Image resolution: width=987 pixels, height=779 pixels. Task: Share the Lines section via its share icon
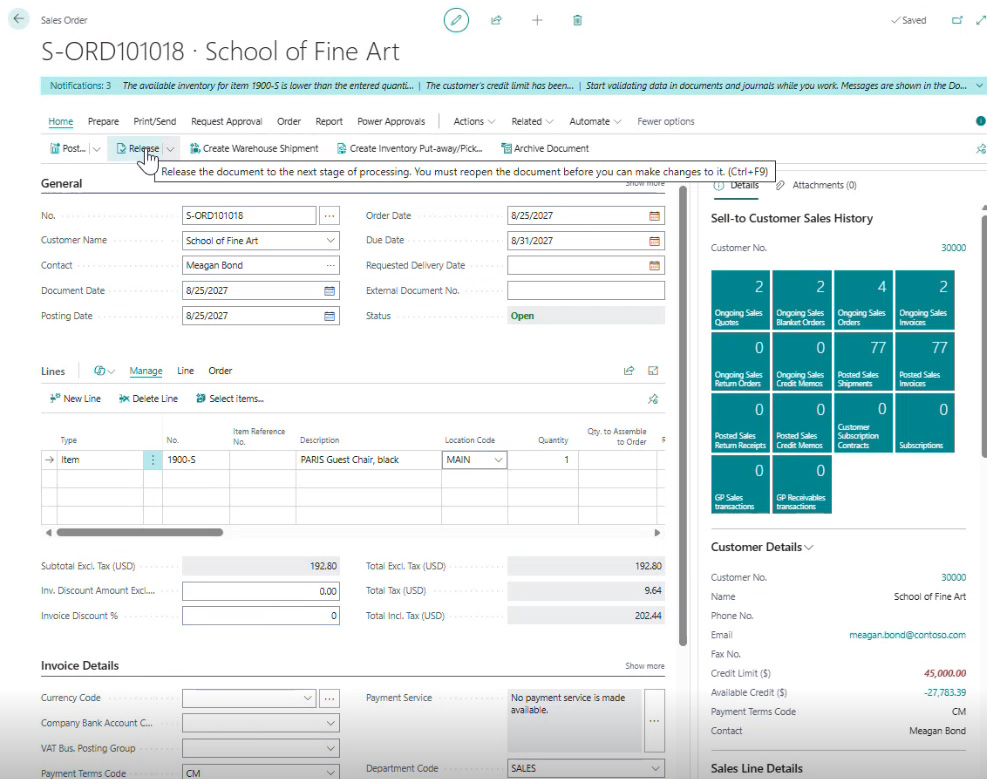629,371
